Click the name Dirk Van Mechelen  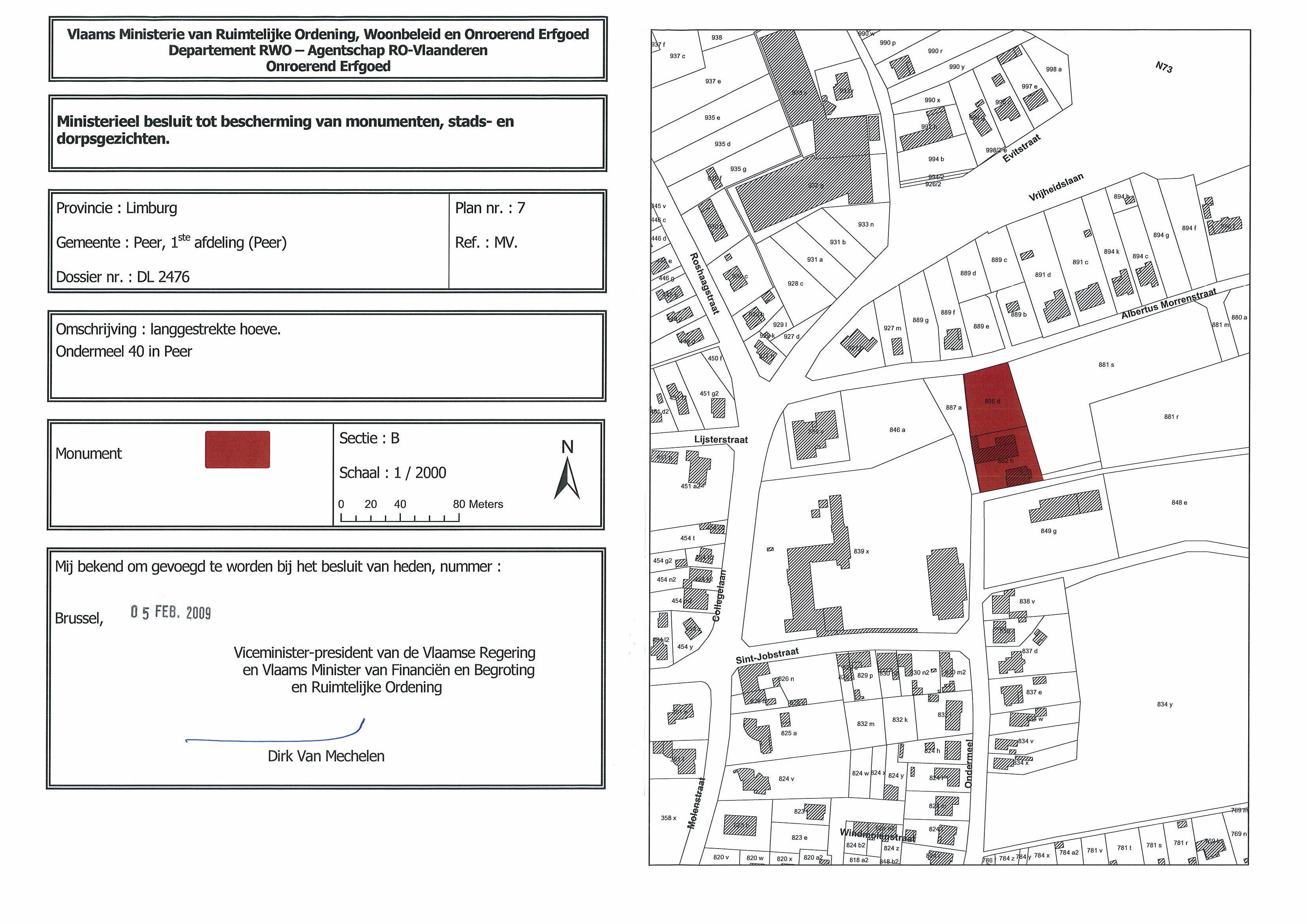[x=326, y=756]
